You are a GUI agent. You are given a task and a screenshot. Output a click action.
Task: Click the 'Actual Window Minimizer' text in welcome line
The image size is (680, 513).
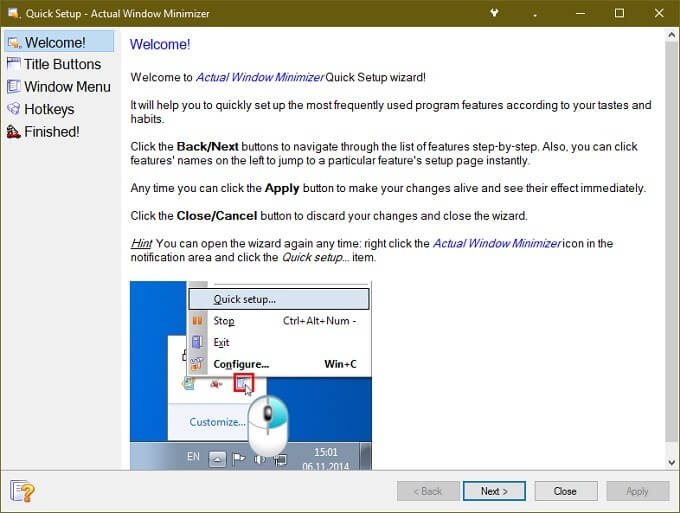pyautogui.click(x=259, y=77)
